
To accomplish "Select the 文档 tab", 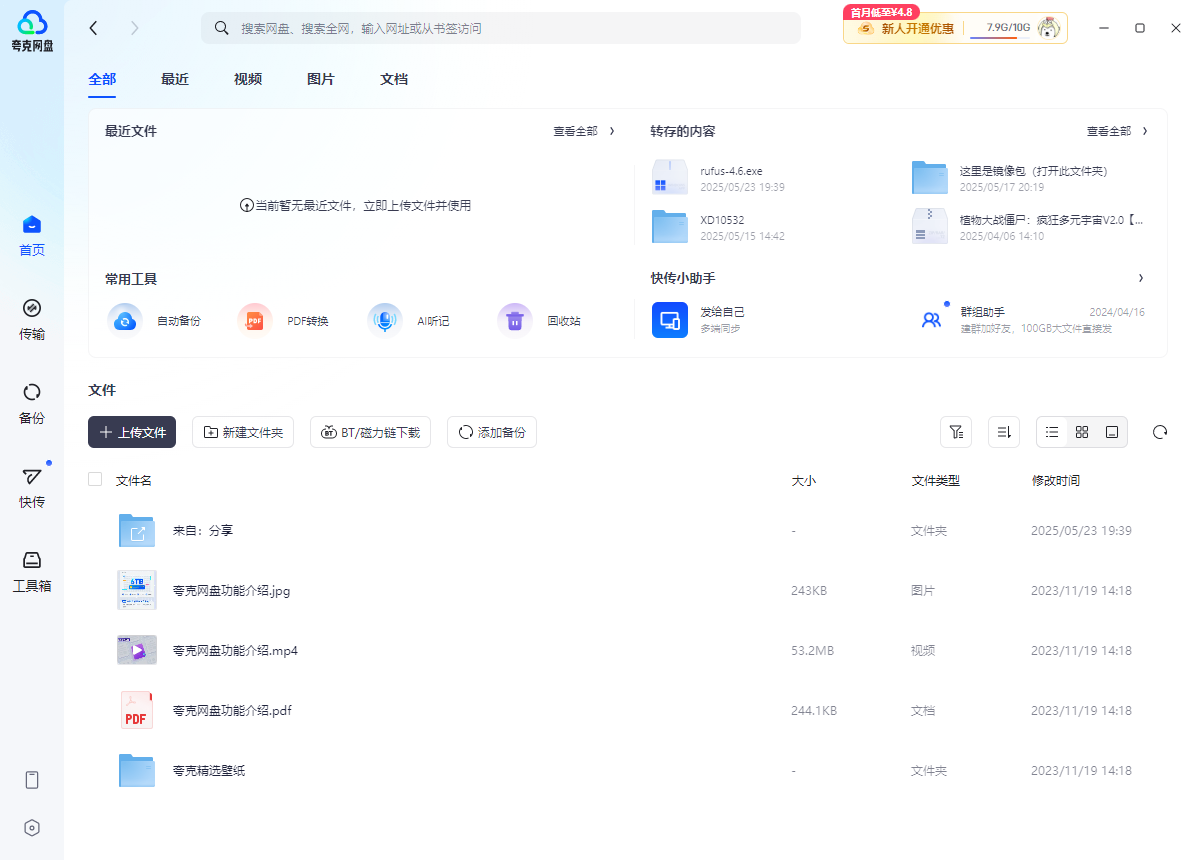I will [394, 79].
